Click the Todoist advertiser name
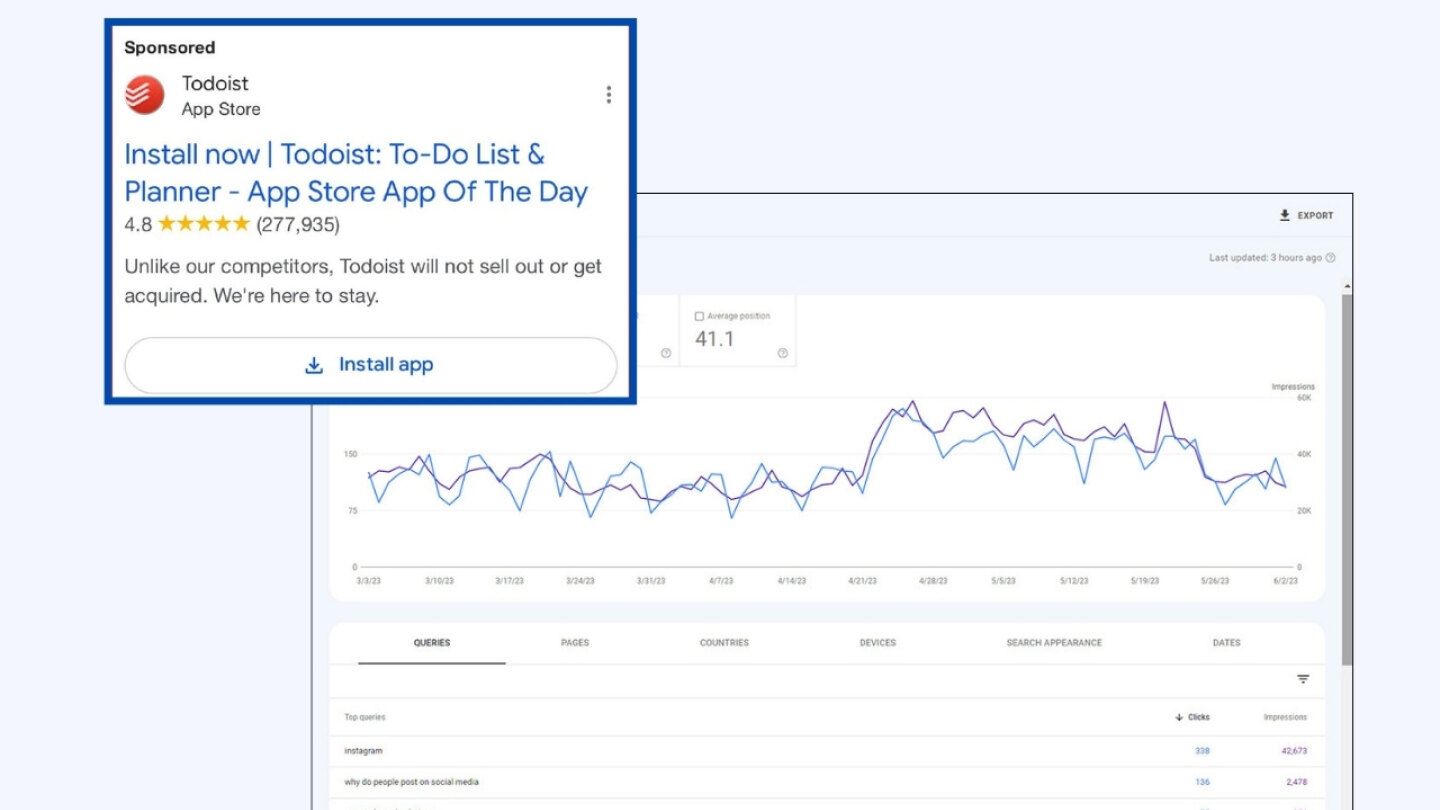The width and height of the screenshot is (1440, 810). pos(215,84)
